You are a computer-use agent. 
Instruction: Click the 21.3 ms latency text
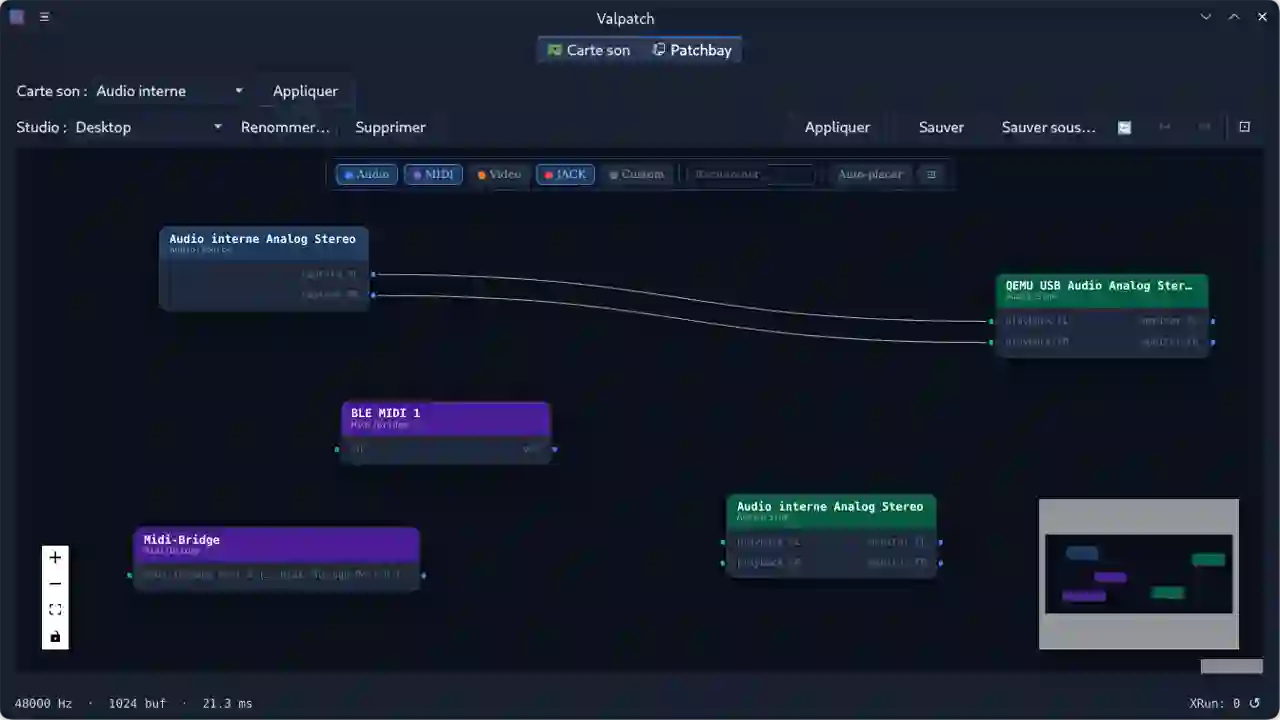tap(227, 703)
